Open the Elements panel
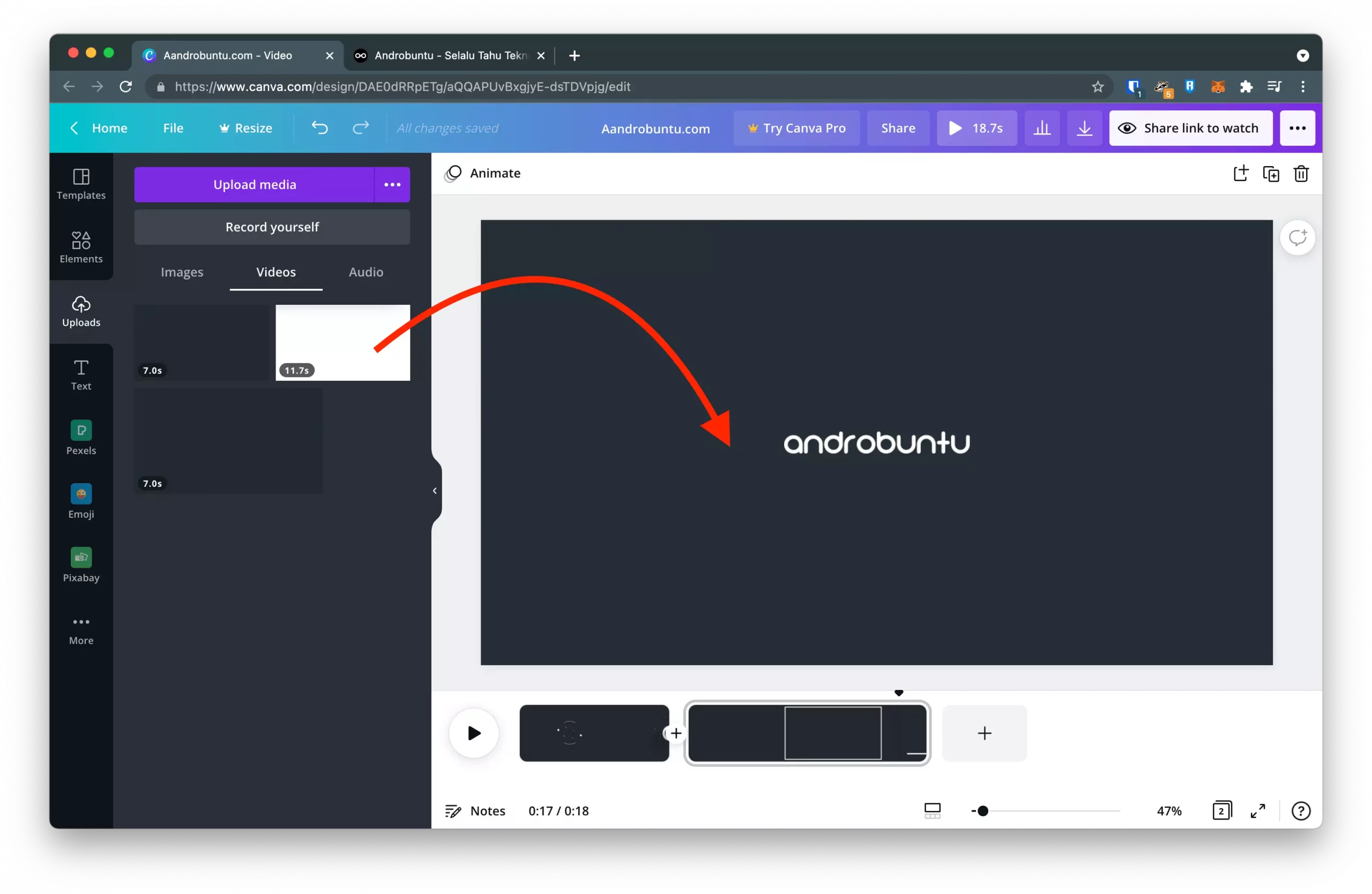The width and height of the screenshot is (1372, 894). 81,247
